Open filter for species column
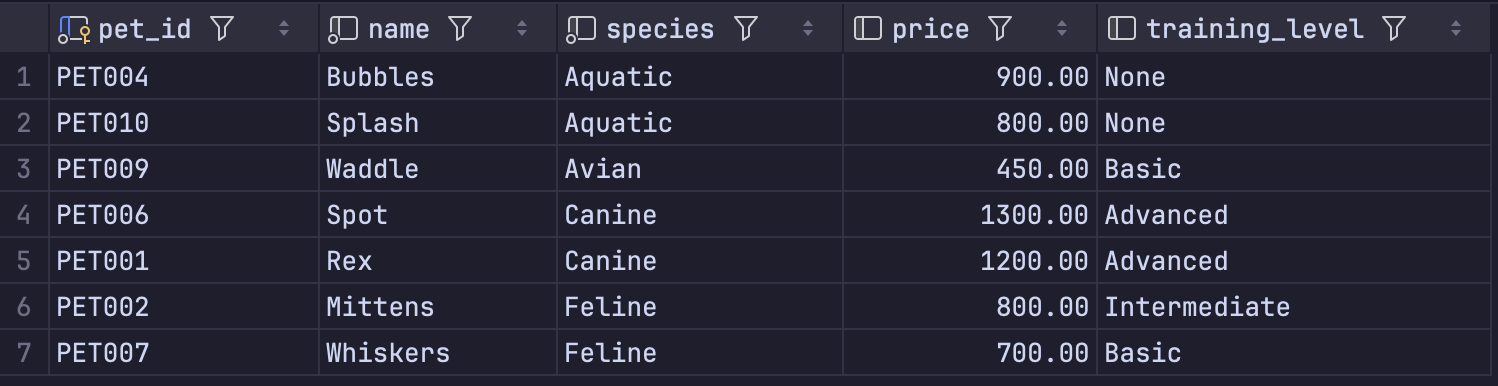The width and height of the screenshot is (1498, 386). [746, 29]
